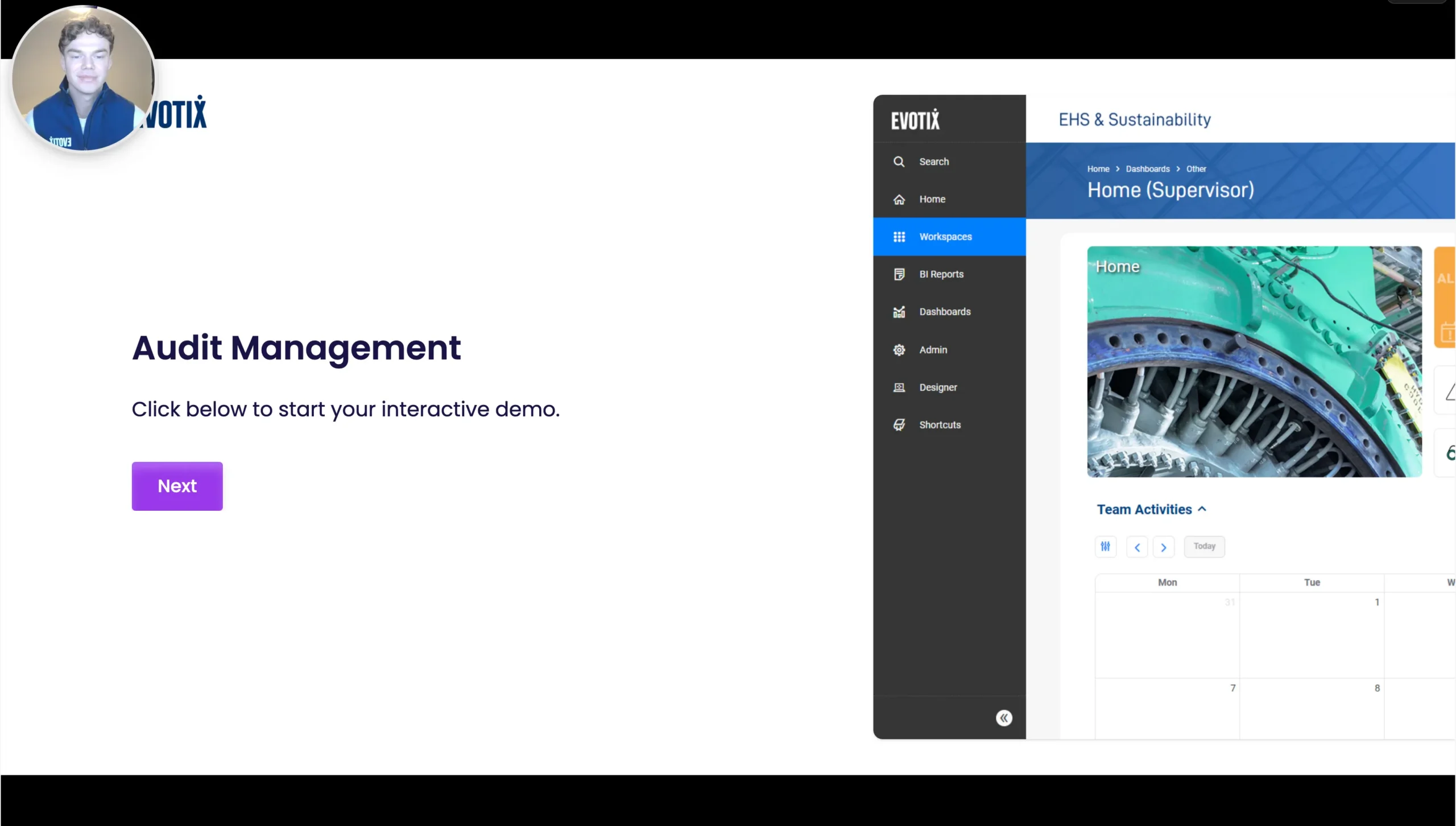Open the Shortcuts menu label
The width and height of the screenshot is (1456, 826).
[x=940, y=425]
